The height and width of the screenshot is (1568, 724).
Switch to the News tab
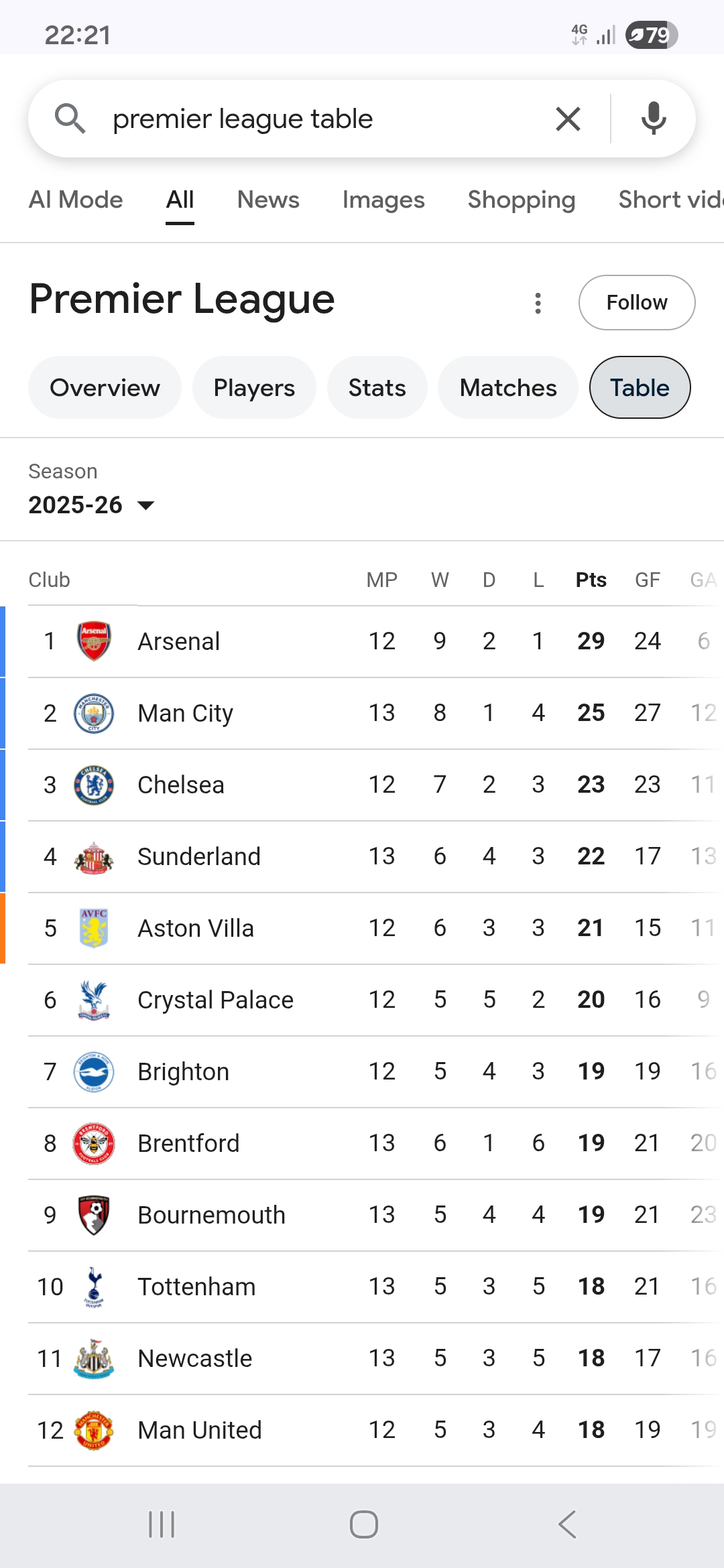click(x=268, y=200)
